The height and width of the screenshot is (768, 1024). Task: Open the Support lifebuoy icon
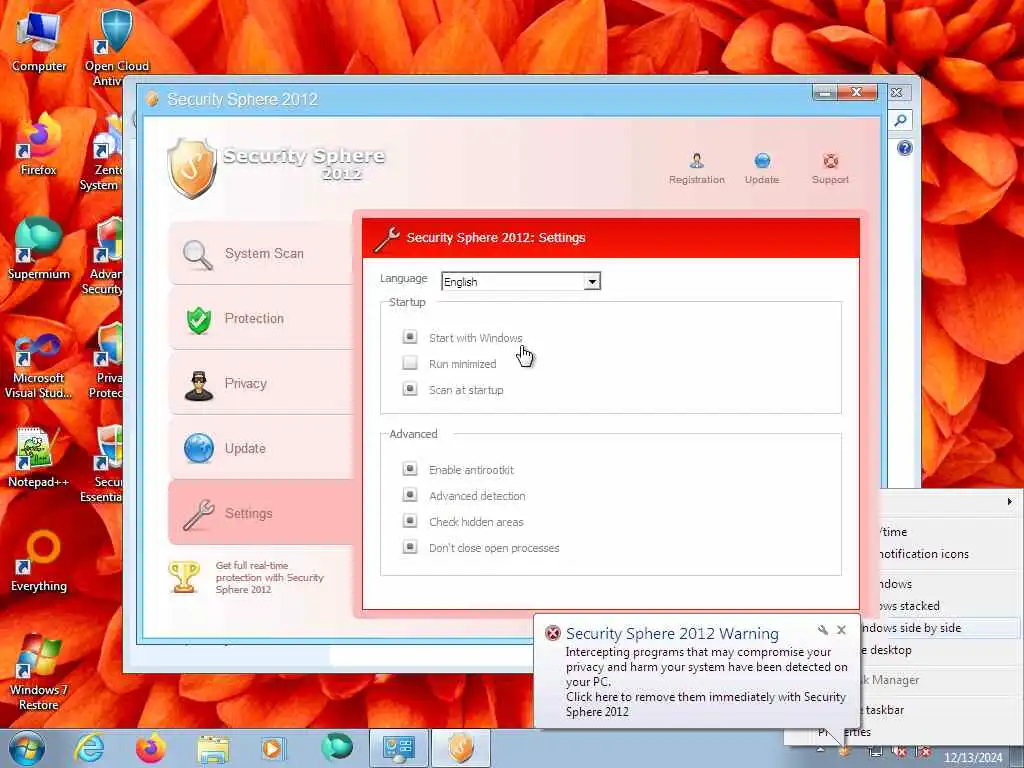point(830,161)
